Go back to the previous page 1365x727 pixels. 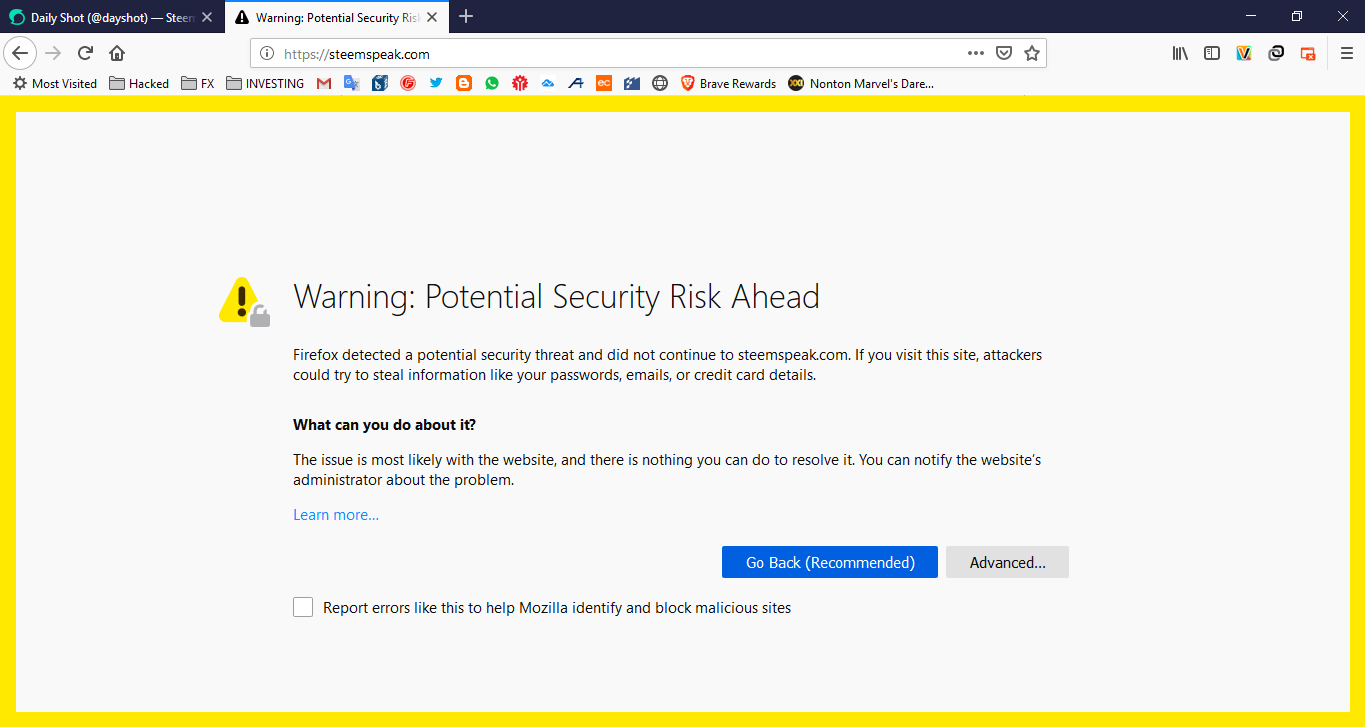pos(20,53)
